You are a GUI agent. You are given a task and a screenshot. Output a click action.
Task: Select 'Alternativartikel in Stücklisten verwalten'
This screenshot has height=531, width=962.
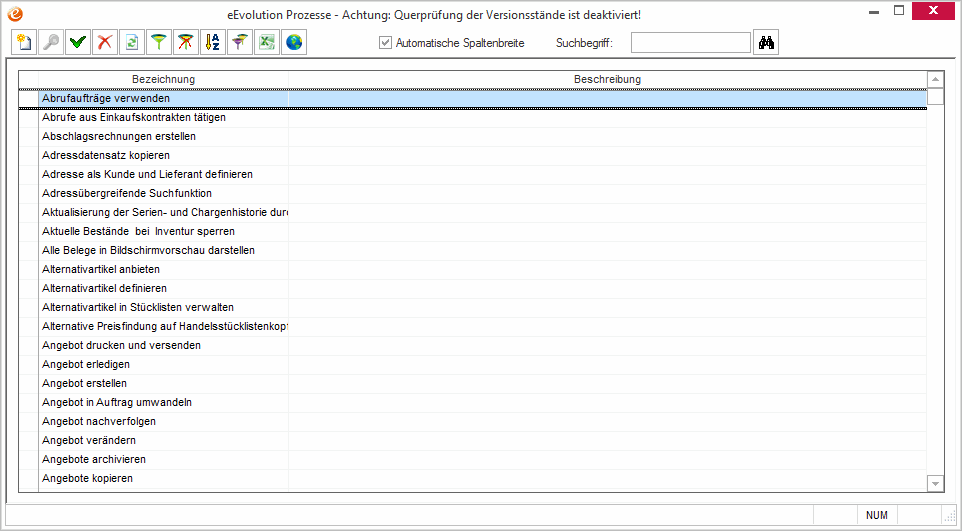click(472, 308)
